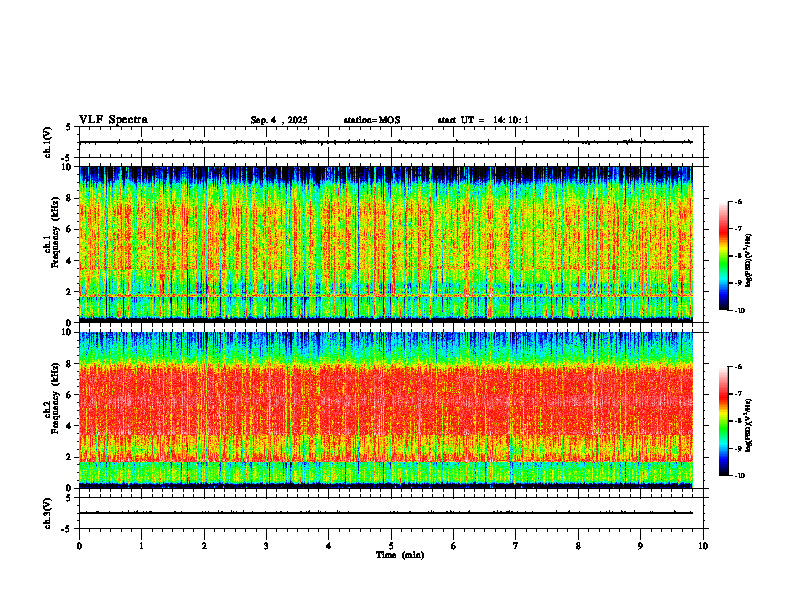This screenshot has height=612, width=792.
Task: Click the time axis tick label "4"
Action: (329, 546)
